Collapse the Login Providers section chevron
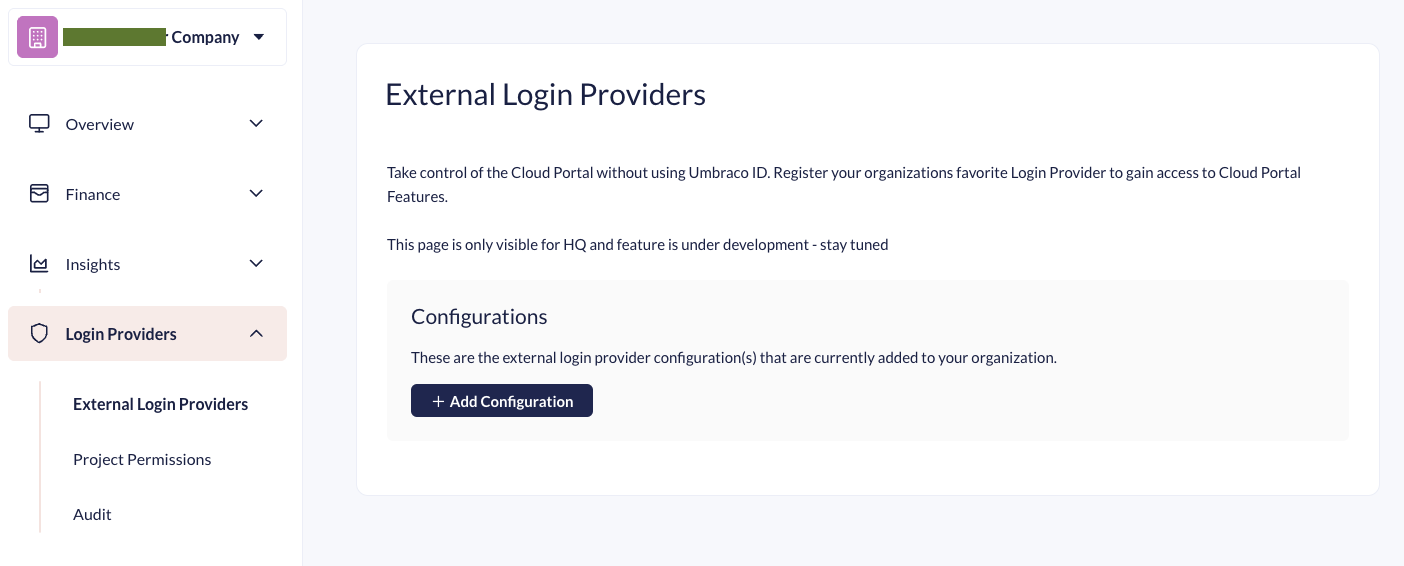Viewport: 1404px width, 566px height. (256, 334)
